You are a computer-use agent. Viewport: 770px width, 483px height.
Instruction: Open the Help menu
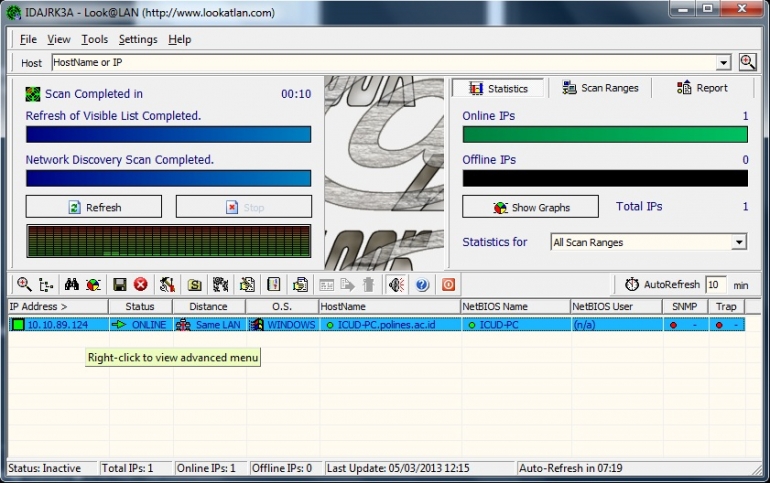(179, 39)
